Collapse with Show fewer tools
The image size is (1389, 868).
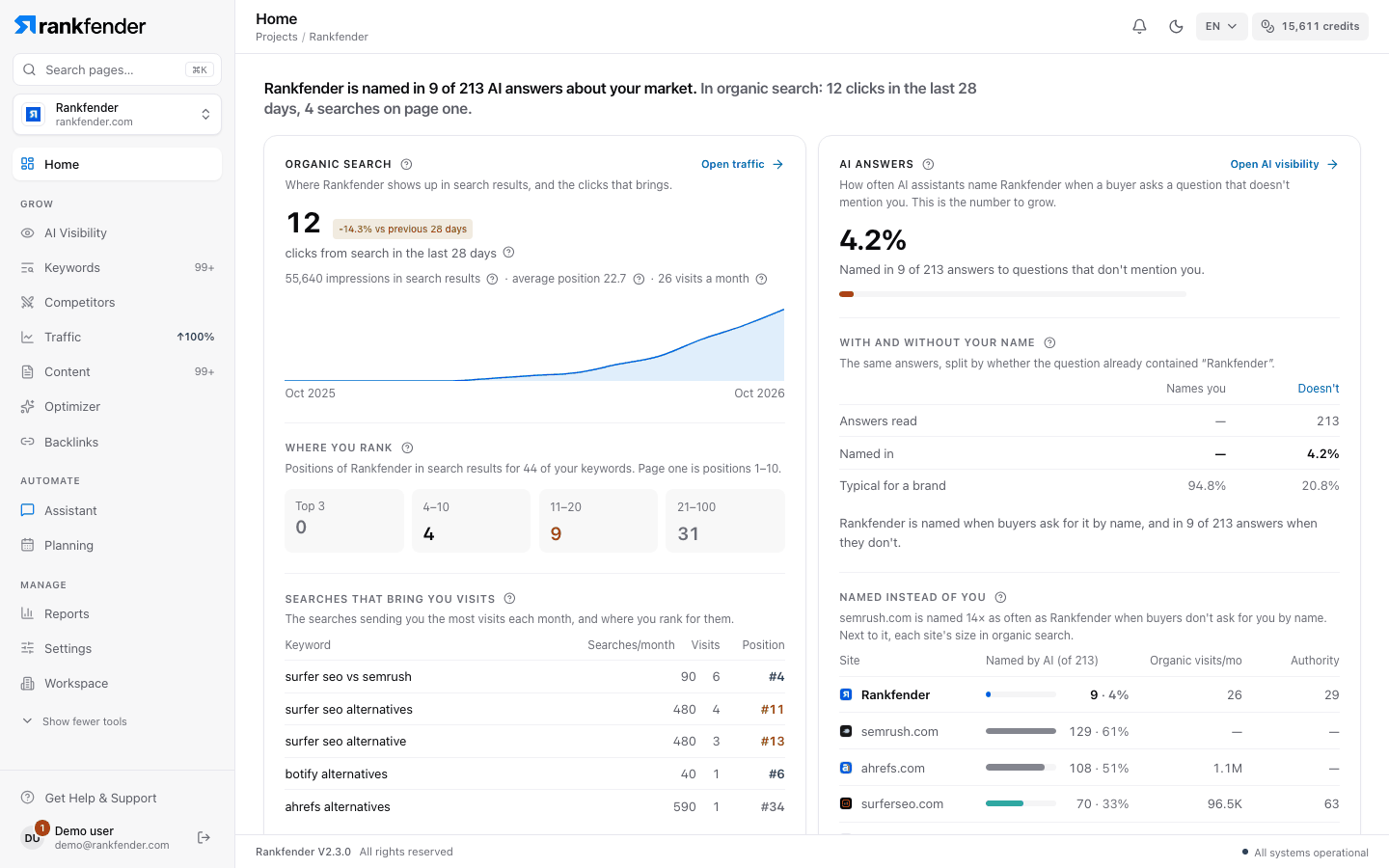click(75, 721)
